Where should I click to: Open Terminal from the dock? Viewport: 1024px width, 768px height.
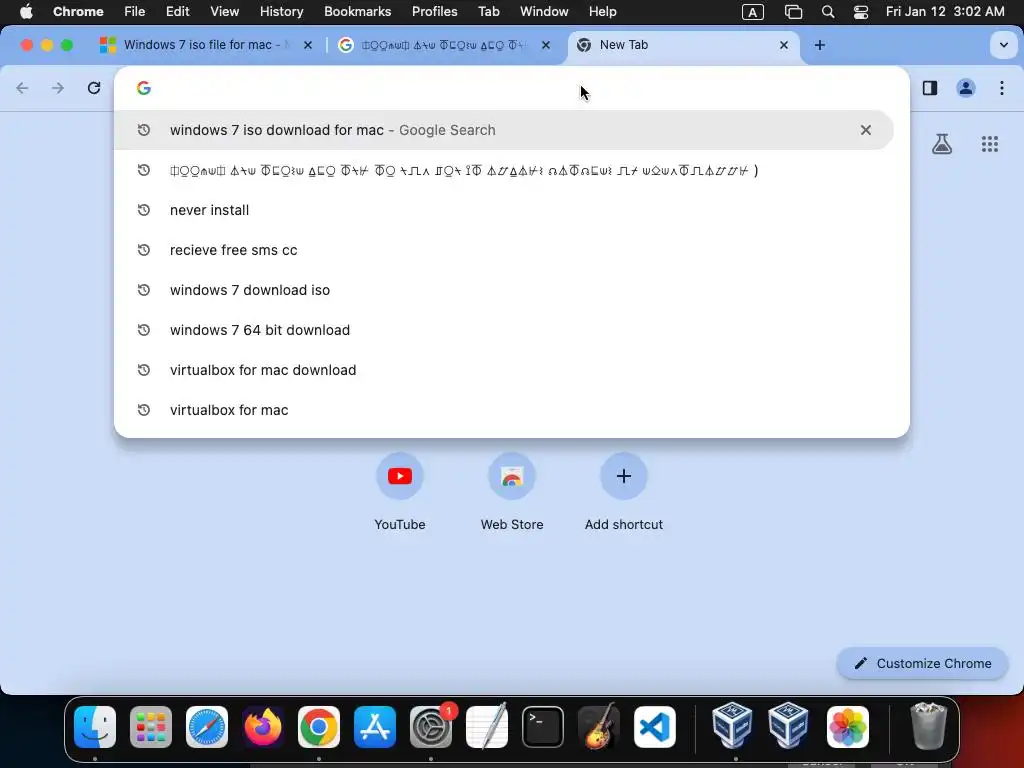[x=543, y=727]
